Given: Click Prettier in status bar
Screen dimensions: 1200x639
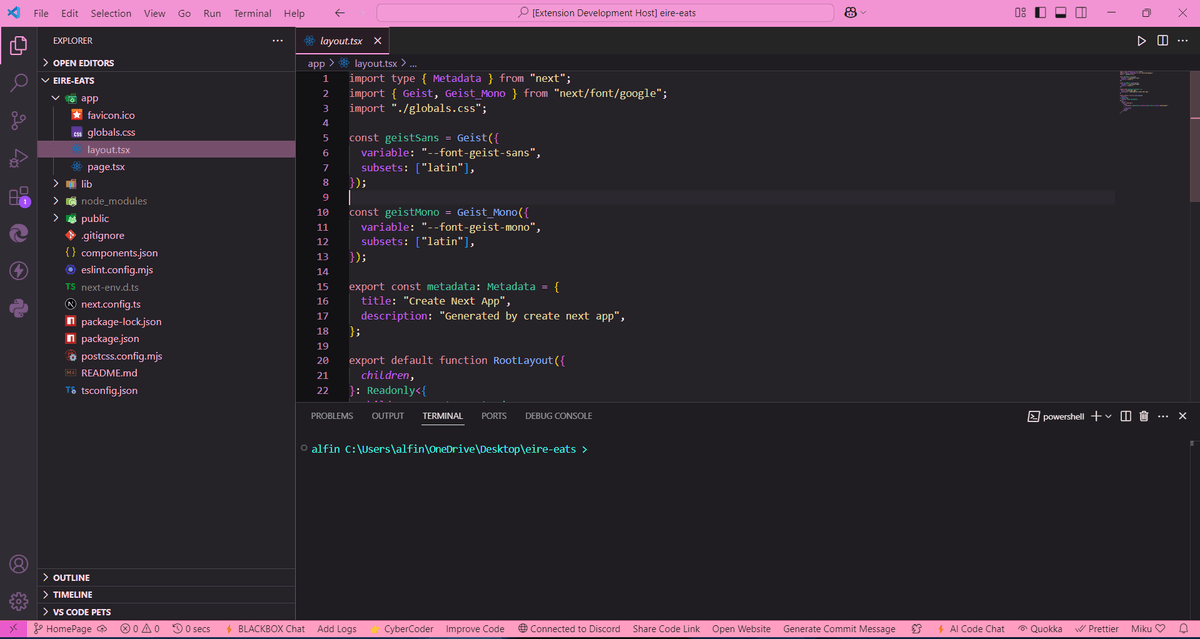Looking at the screenshot, I should tap(1097, 629).
